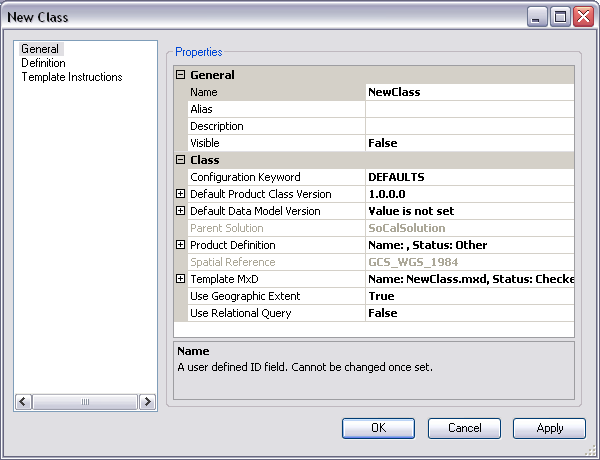600x460 pixels.
Task: Click the OK button
Action: coord(378,428)
